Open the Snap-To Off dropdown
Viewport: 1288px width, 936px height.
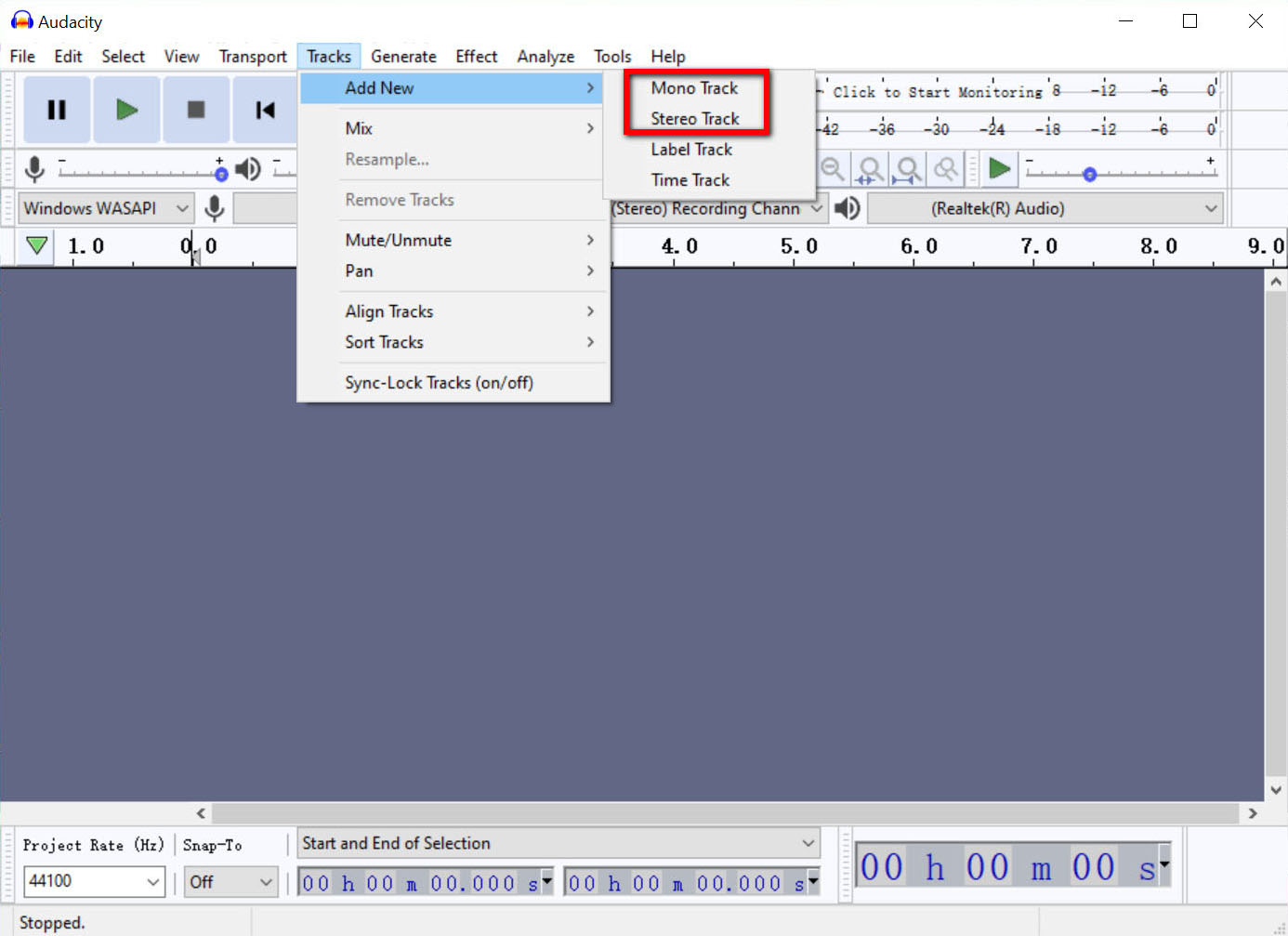click(230, 881)
